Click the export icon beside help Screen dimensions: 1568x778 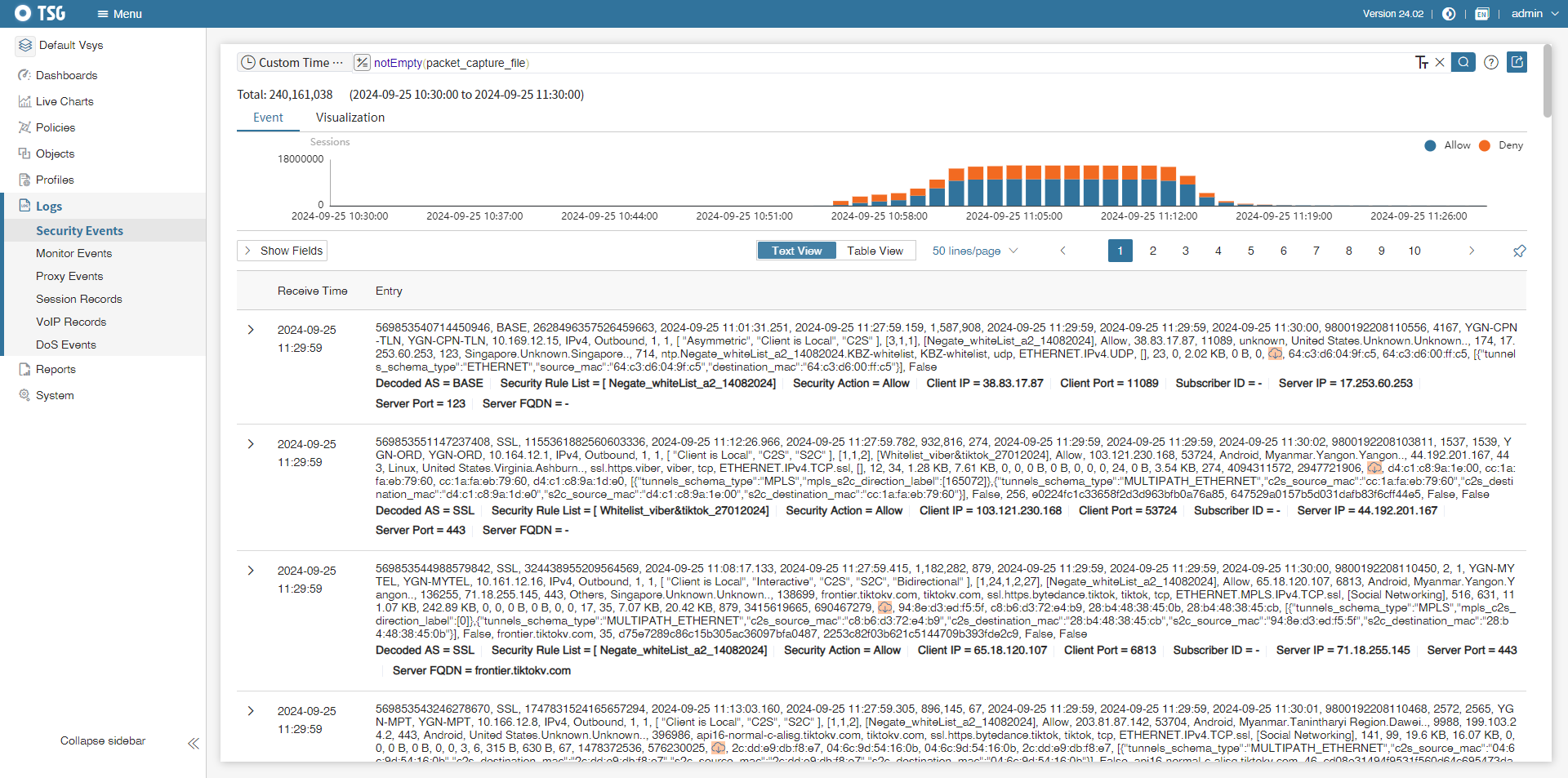[x=1517, y=62]
